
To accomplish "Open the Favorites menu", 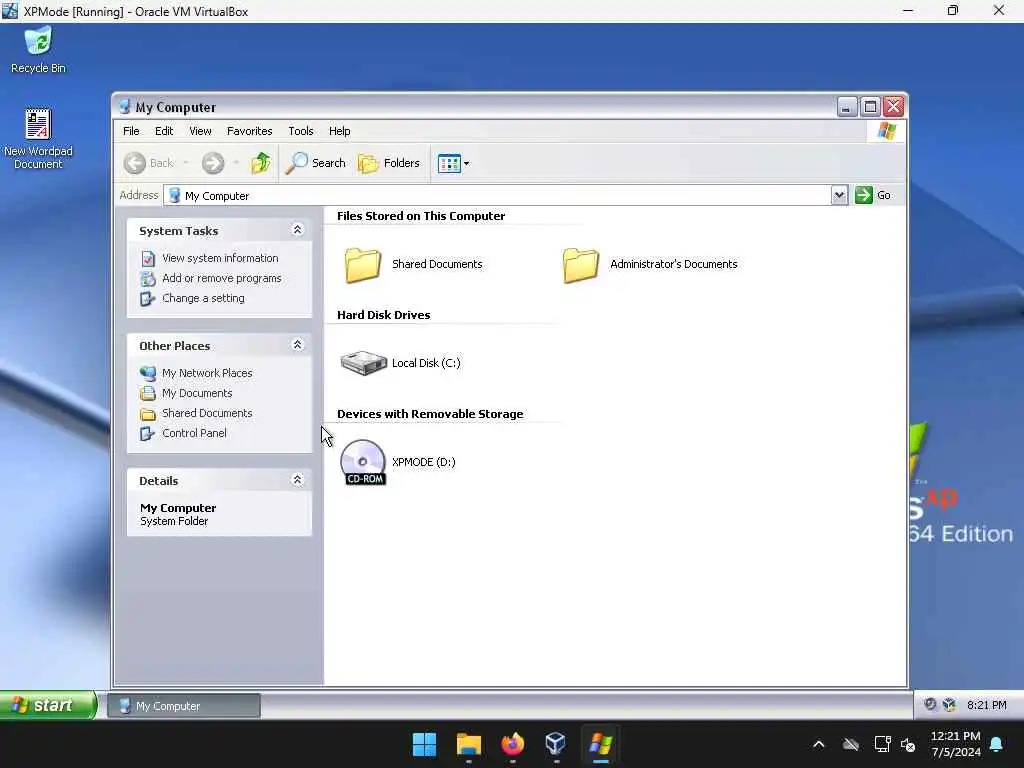I will point(249,131).
